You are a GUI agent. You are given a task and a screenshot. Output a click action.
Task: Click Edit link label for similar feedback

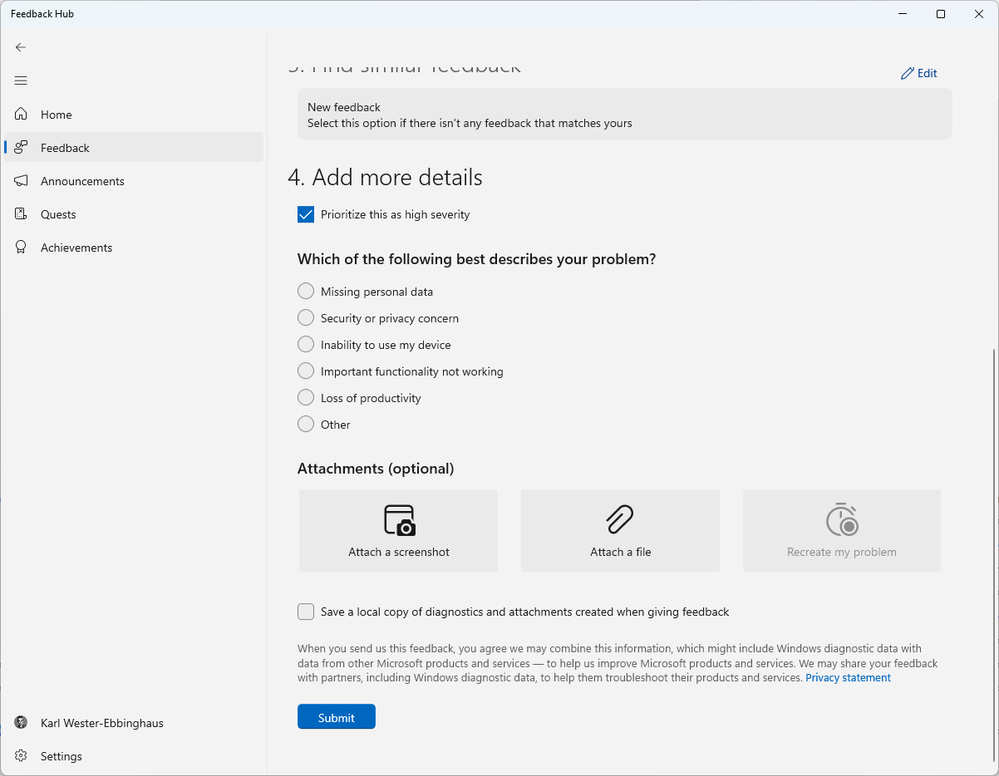click(927, 73)
